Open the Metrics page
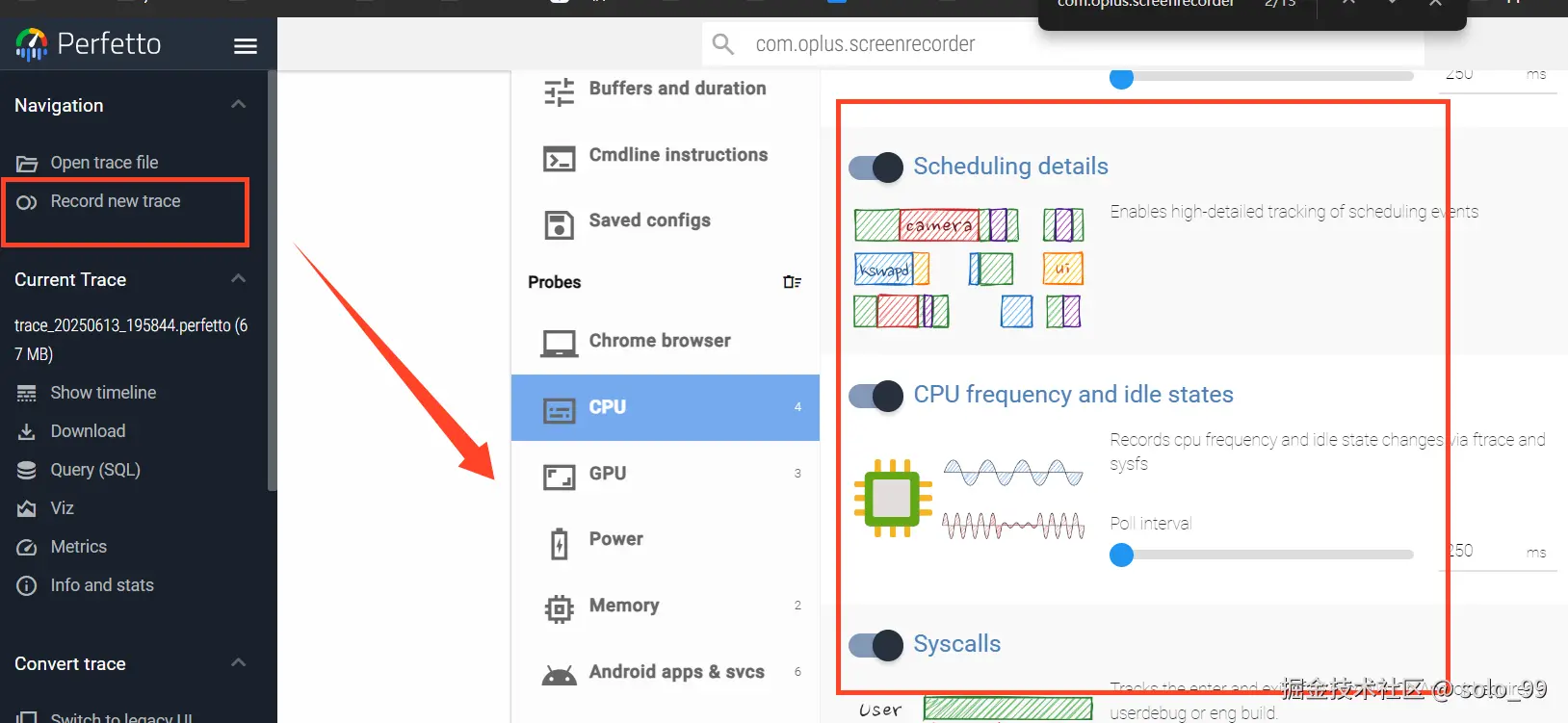The image size is (1568, 723). pos(78,547)
